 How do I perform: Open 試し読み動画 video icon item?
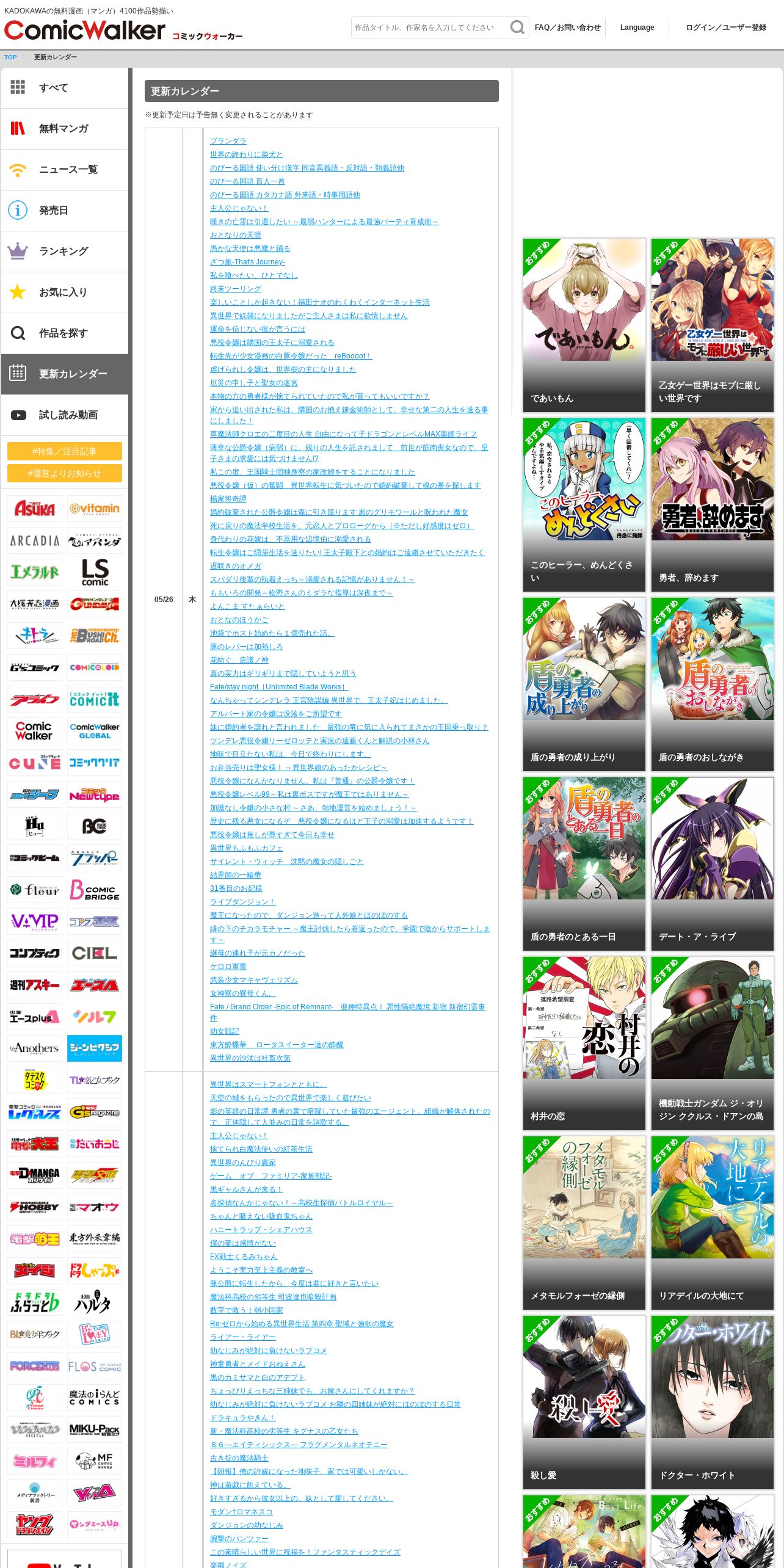pyautogui.click(x=65, y=415)
